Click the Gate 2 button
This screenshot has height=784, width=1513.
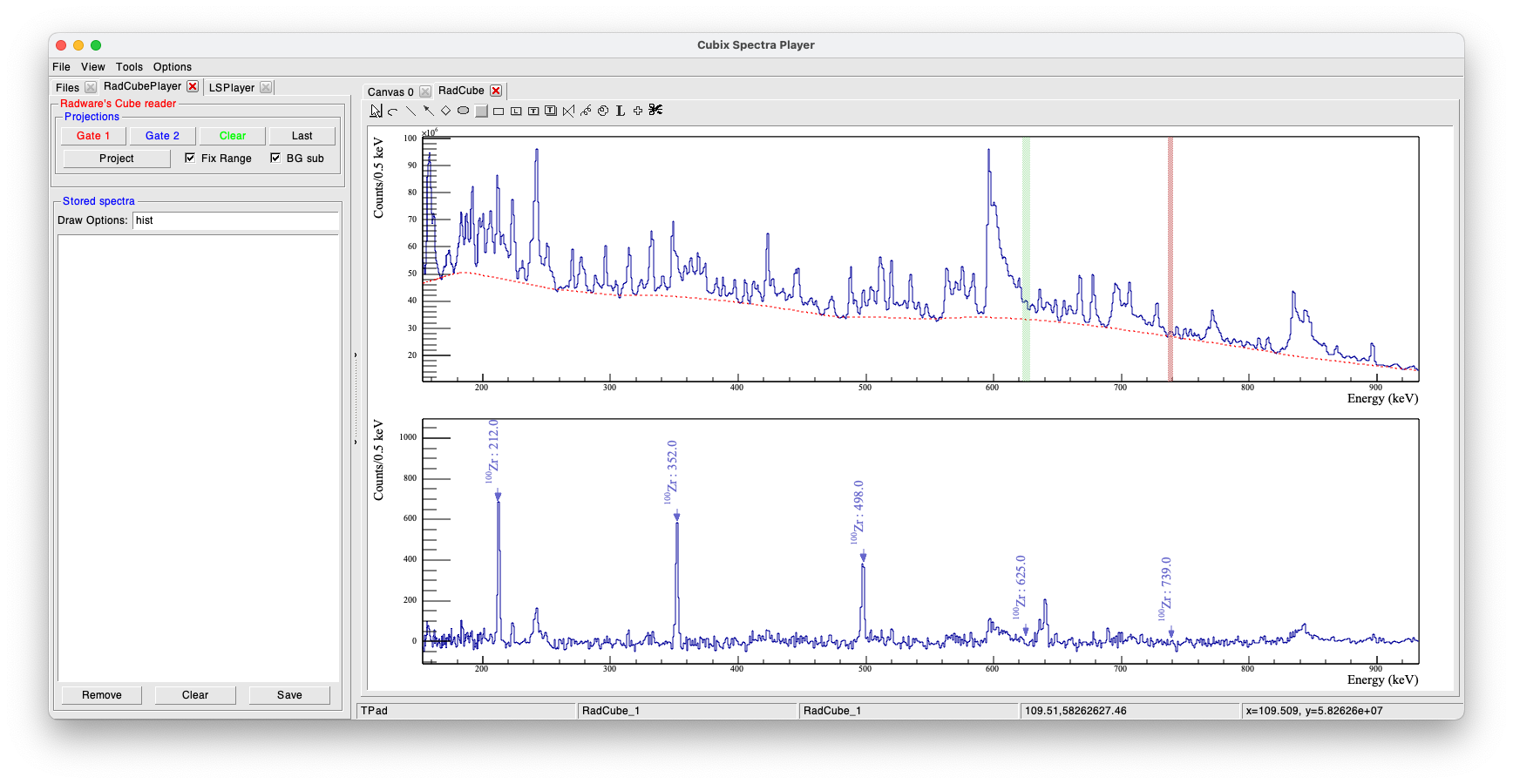[x=162, y=136]
